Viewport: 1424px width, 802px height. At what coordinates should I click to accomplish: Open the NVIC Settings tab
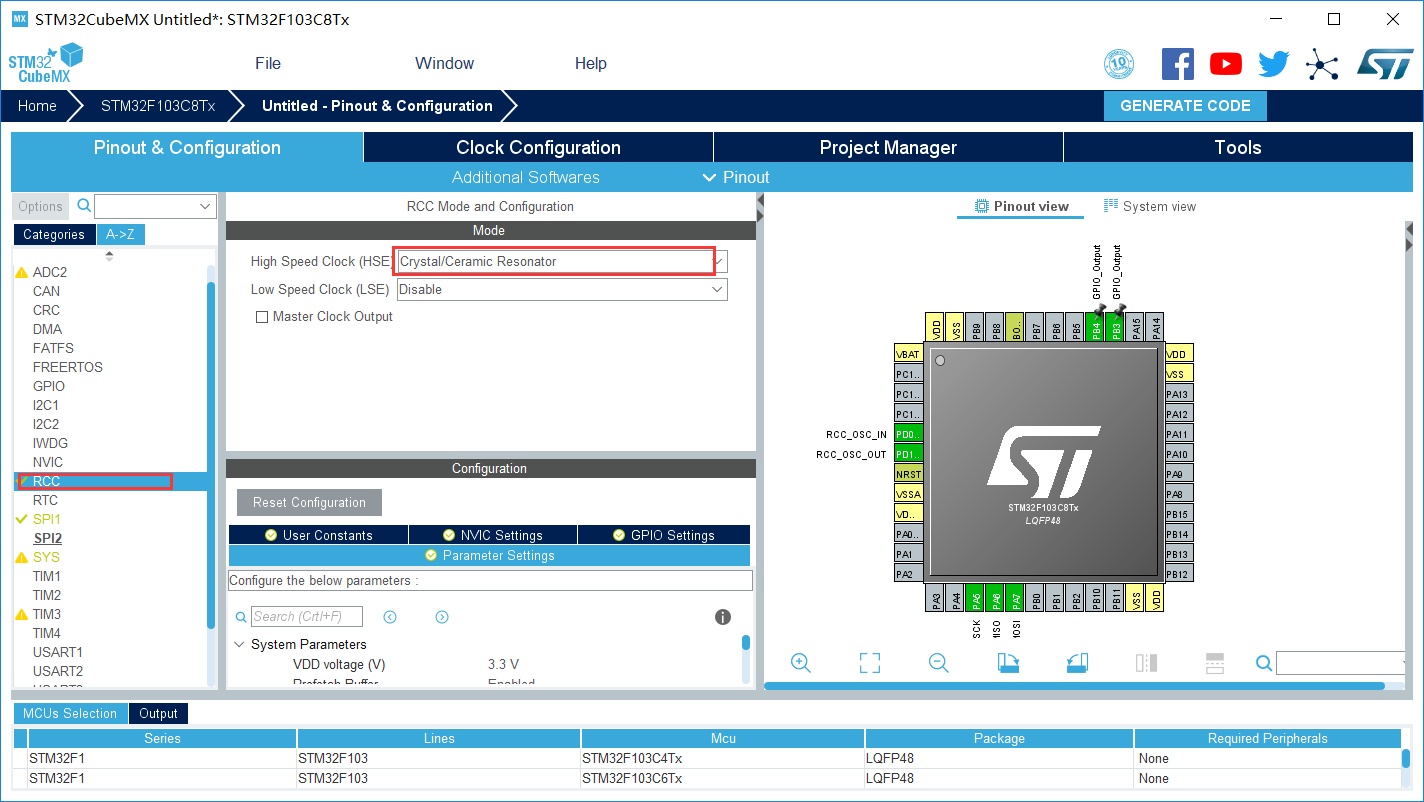(x=492, y=535)
